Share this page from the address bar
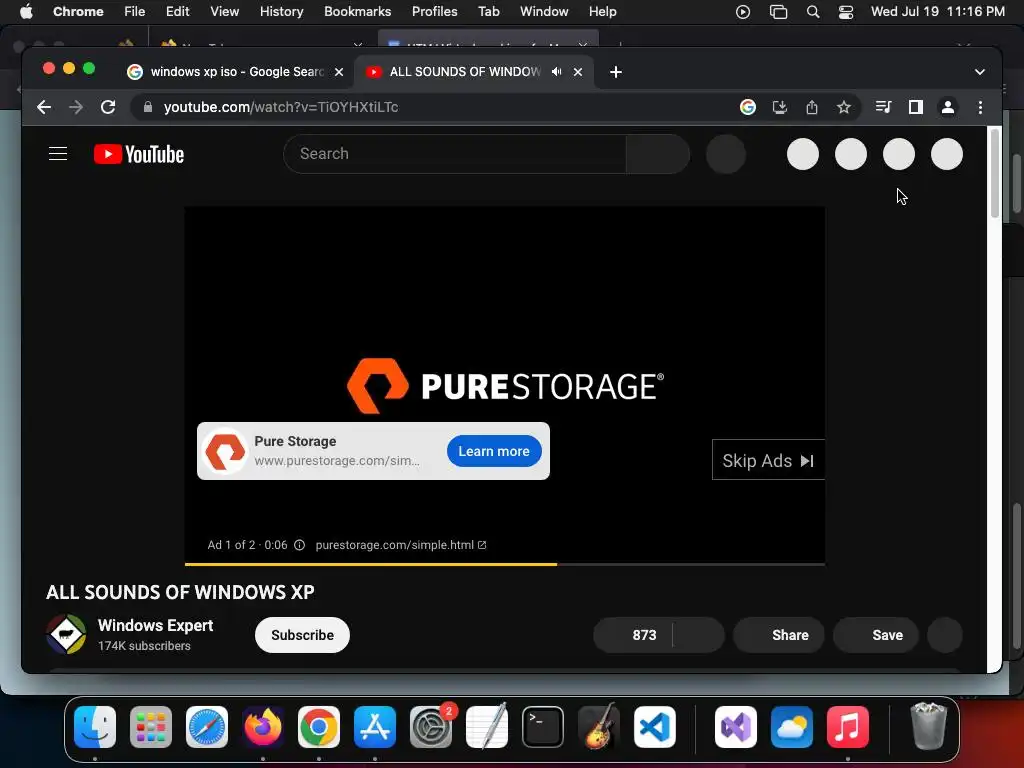Screen dimensions: 1024x768 [x=812, y=107]
